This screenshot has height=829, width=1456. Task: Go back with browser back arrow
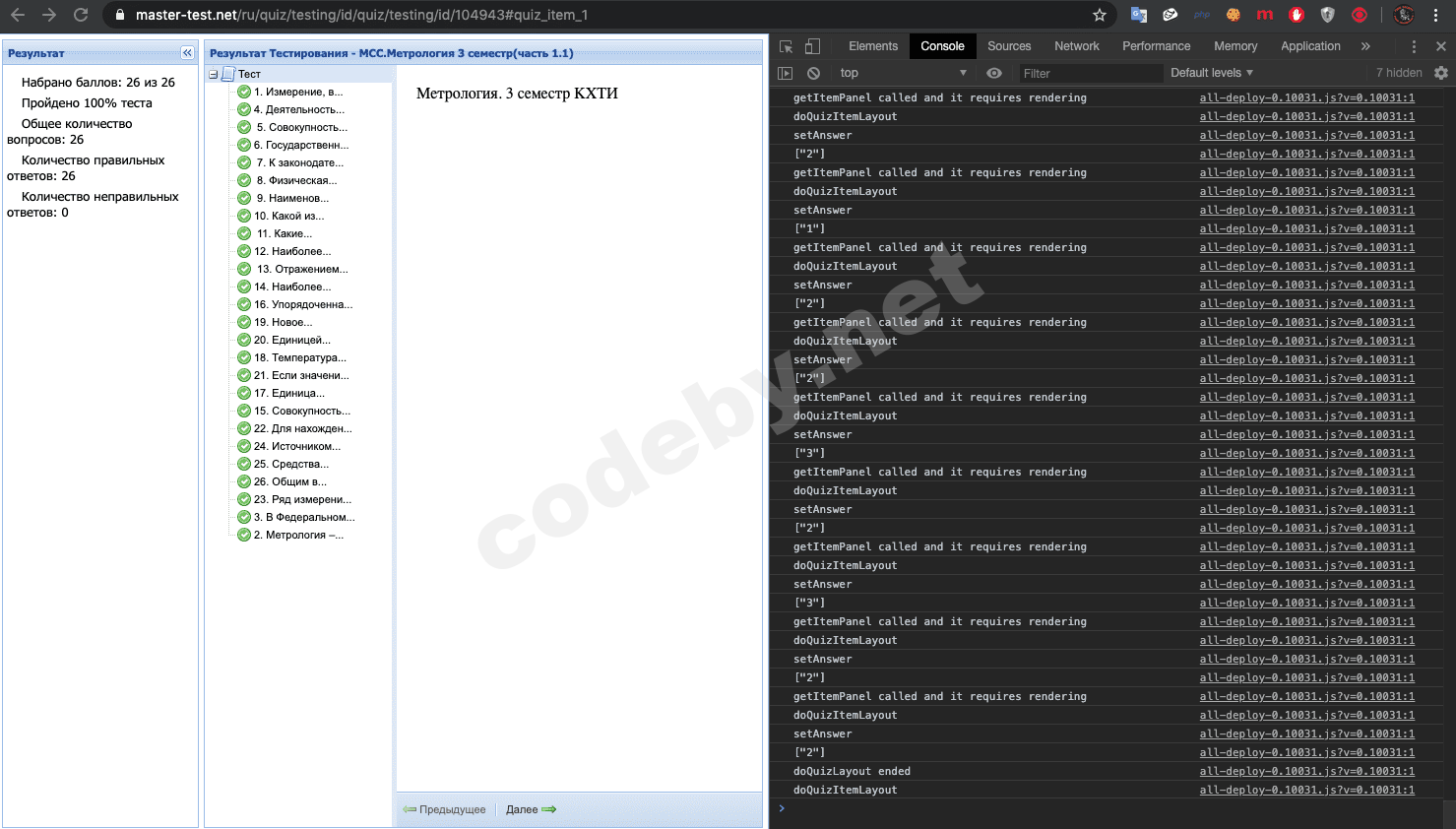pyautogui.click(x=18, y=15)
